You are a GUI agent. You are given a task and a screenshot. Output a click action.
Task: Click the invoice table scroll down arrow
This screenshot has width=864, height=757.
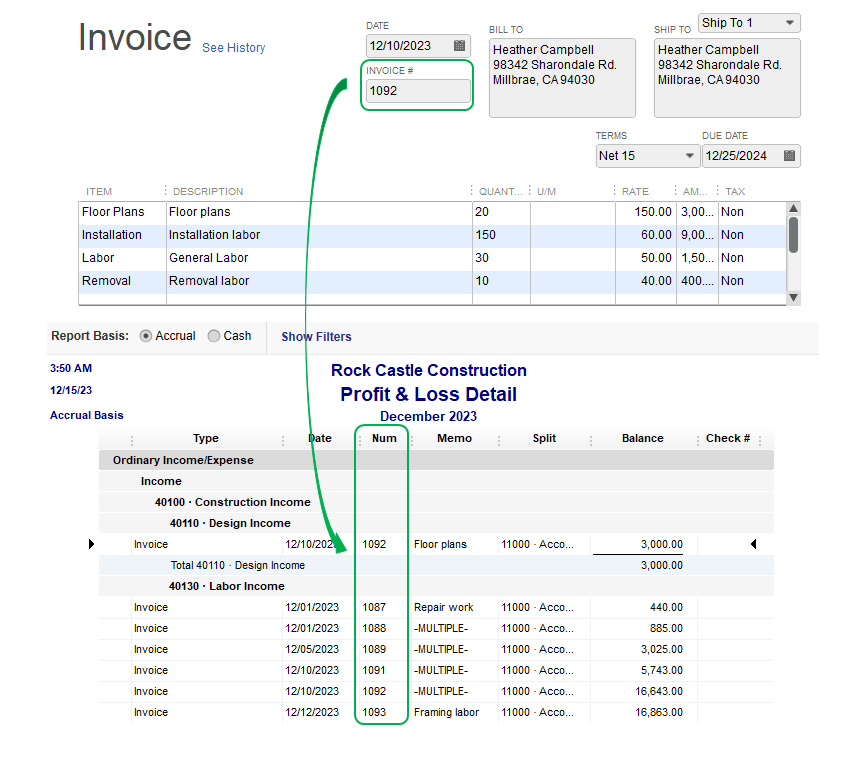tap(793, 298)
